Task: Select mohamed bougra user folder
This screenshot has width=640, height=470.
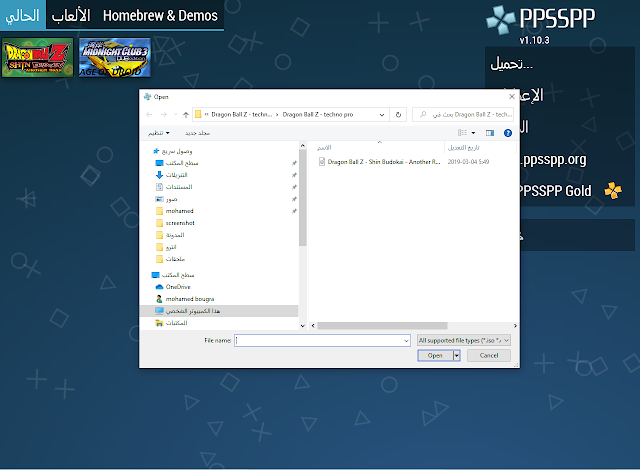Action: pos(185,299)
